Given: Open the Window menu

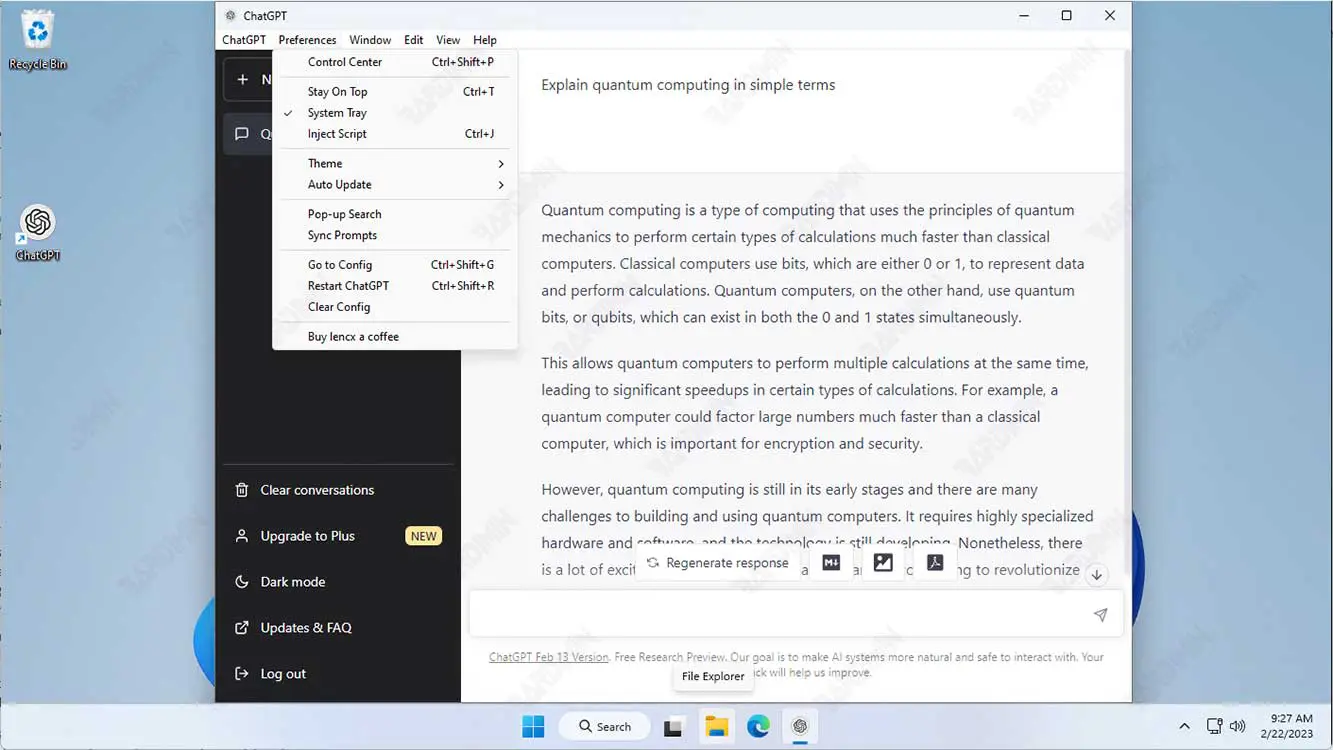Looking at the screenshot, I should point(370,40).
